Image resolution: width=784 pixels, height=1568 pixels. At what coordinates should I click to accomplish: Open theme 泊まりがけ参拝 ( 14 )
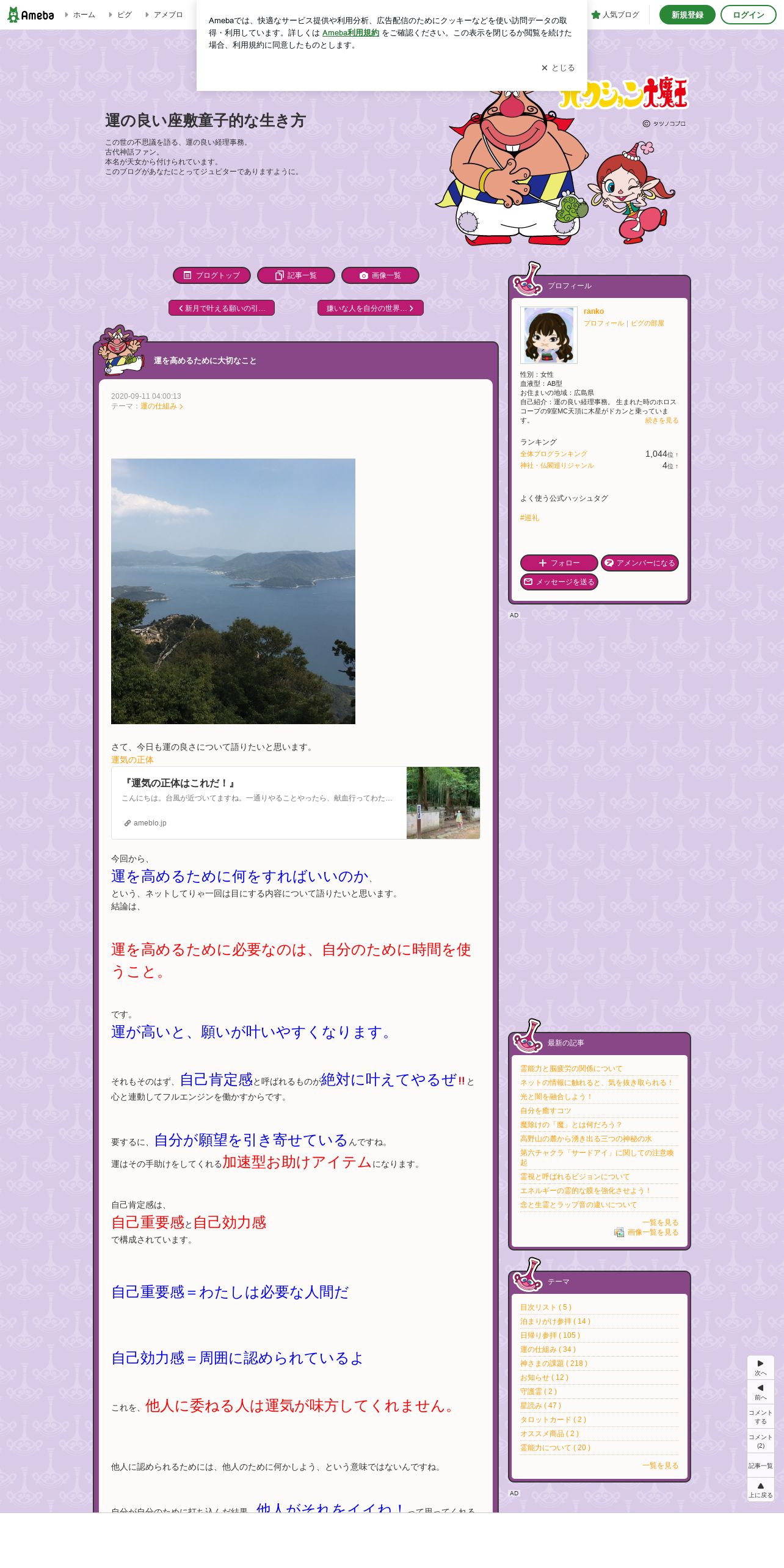(x=556, y=1321)
